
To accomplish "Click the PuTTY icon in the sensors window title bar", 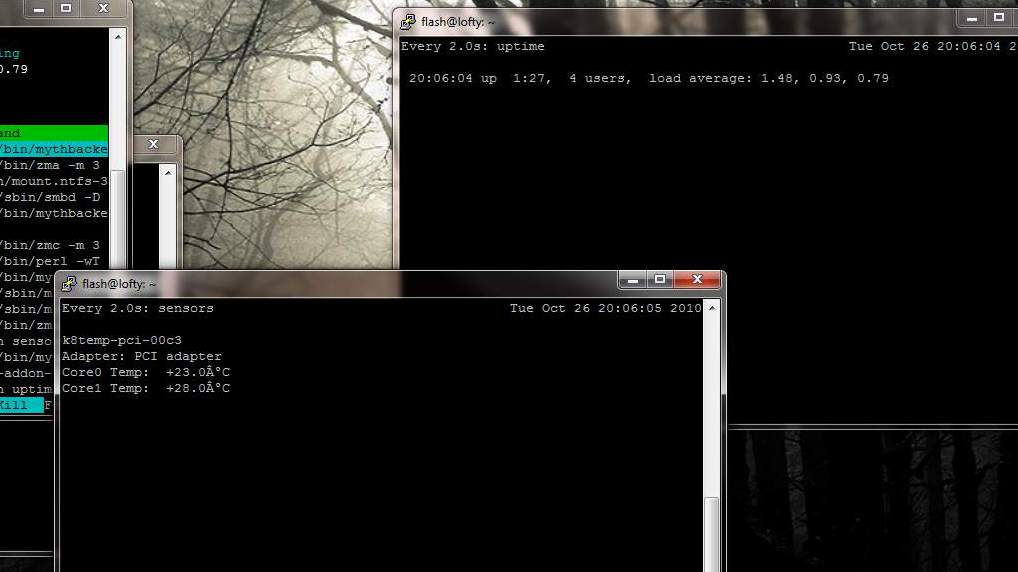I will click(69, 284).
